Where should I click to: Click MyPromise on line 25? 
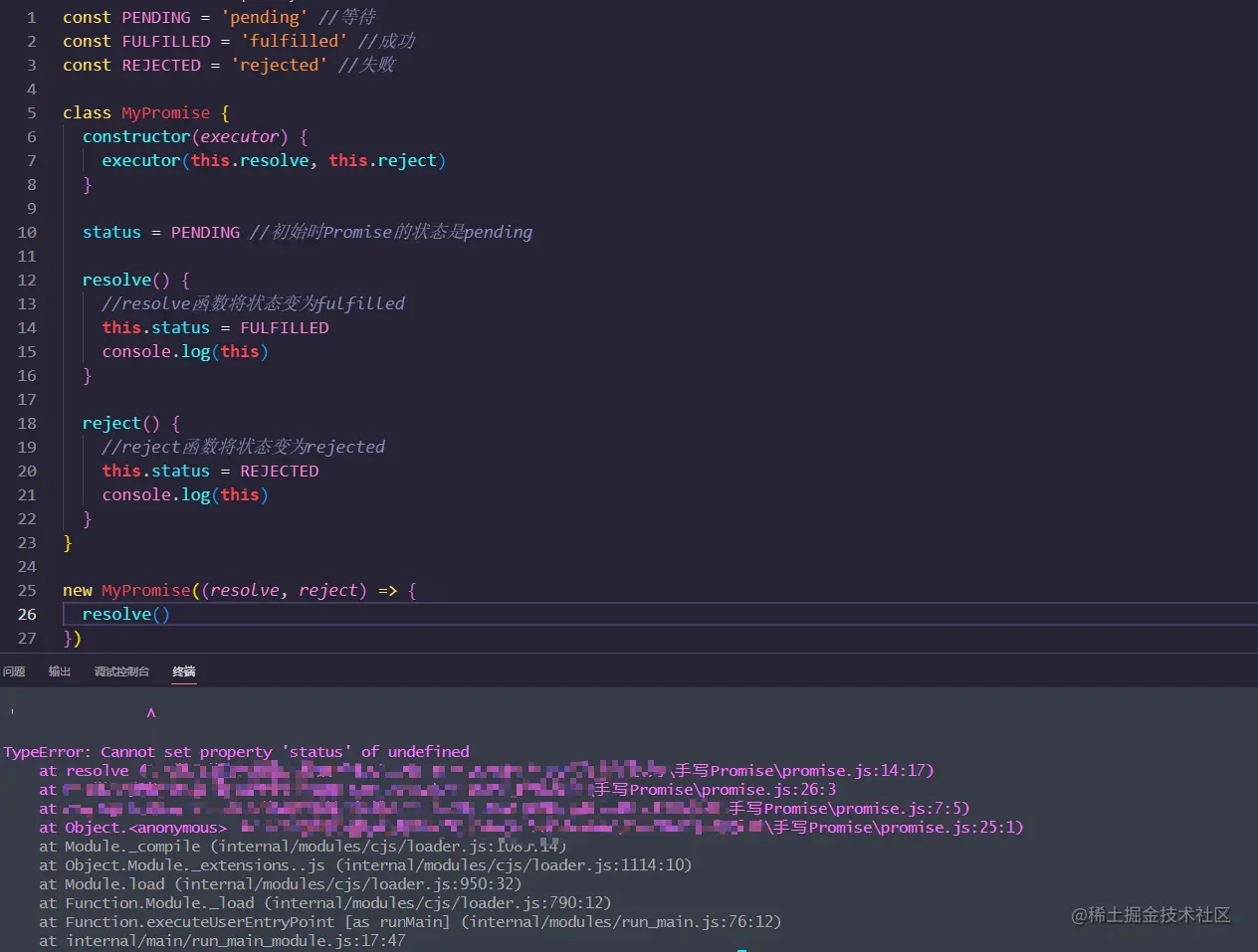[145, 590]
